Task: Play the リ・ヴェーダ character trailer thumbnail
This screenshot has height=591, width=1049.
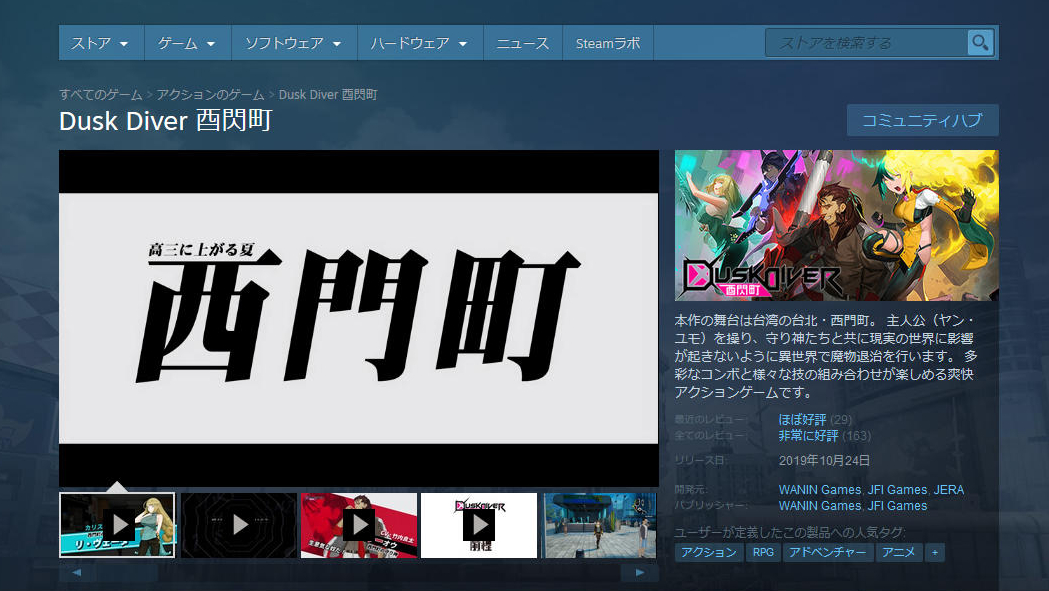Action: pos(117,525)
